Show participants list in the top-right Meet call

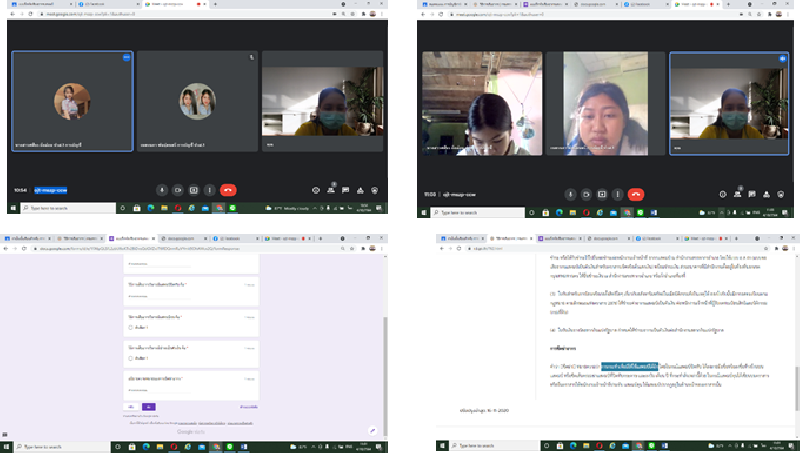[739, 194]
